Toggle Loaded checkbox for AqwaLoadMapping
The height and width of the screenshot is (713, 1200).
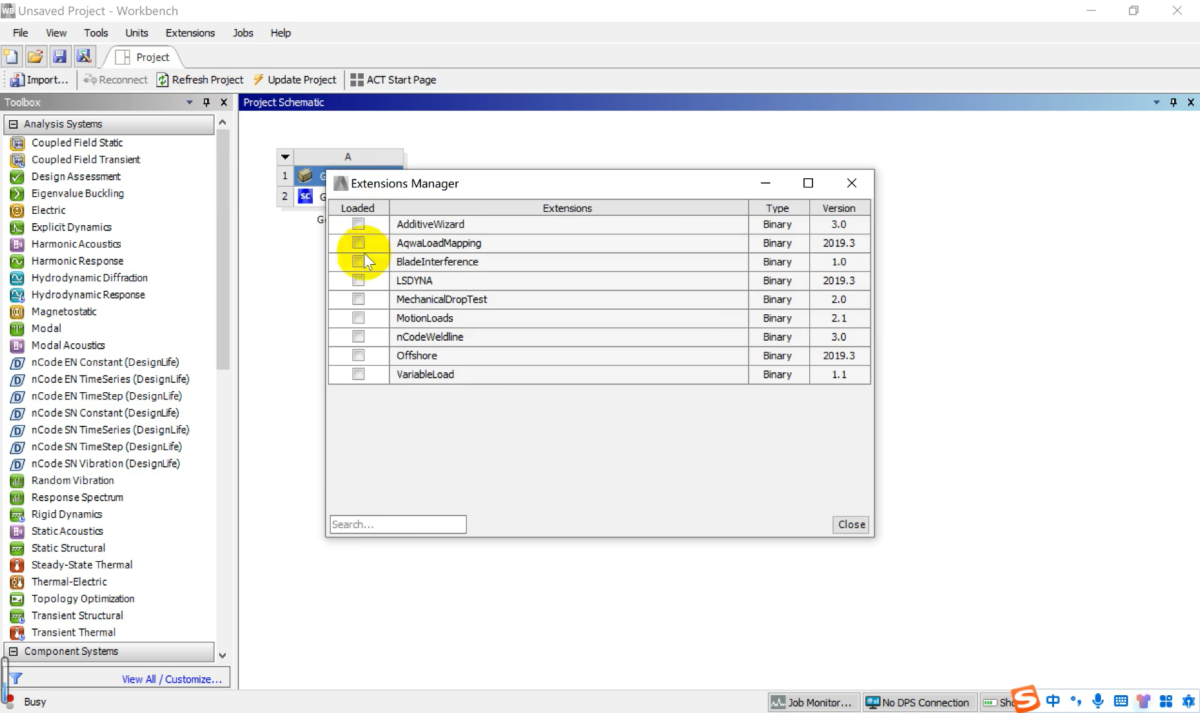[x=358, y=243]
